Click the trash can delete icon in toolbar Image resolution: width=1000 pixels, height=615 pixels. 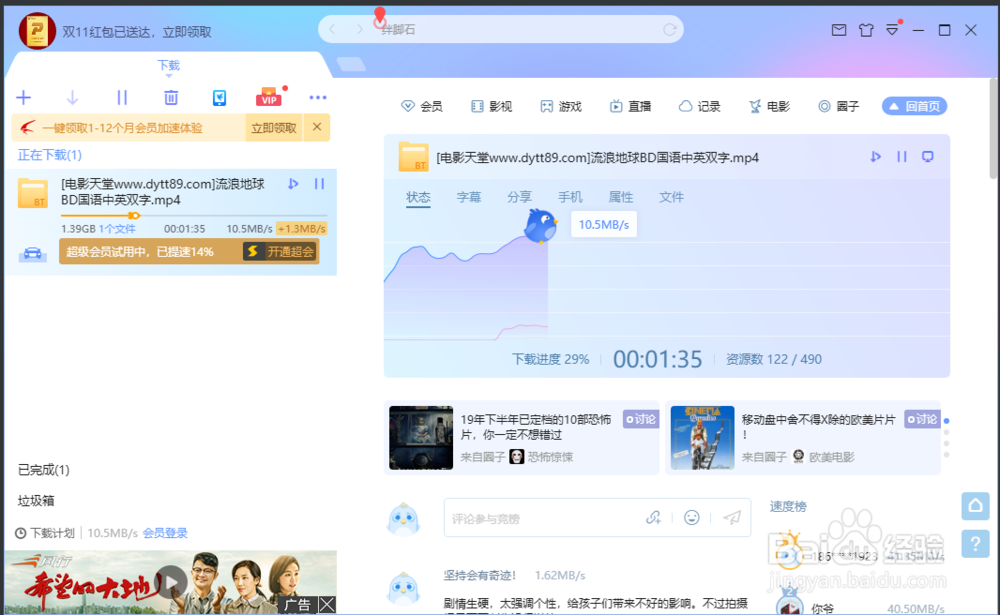tap(171, 98)
